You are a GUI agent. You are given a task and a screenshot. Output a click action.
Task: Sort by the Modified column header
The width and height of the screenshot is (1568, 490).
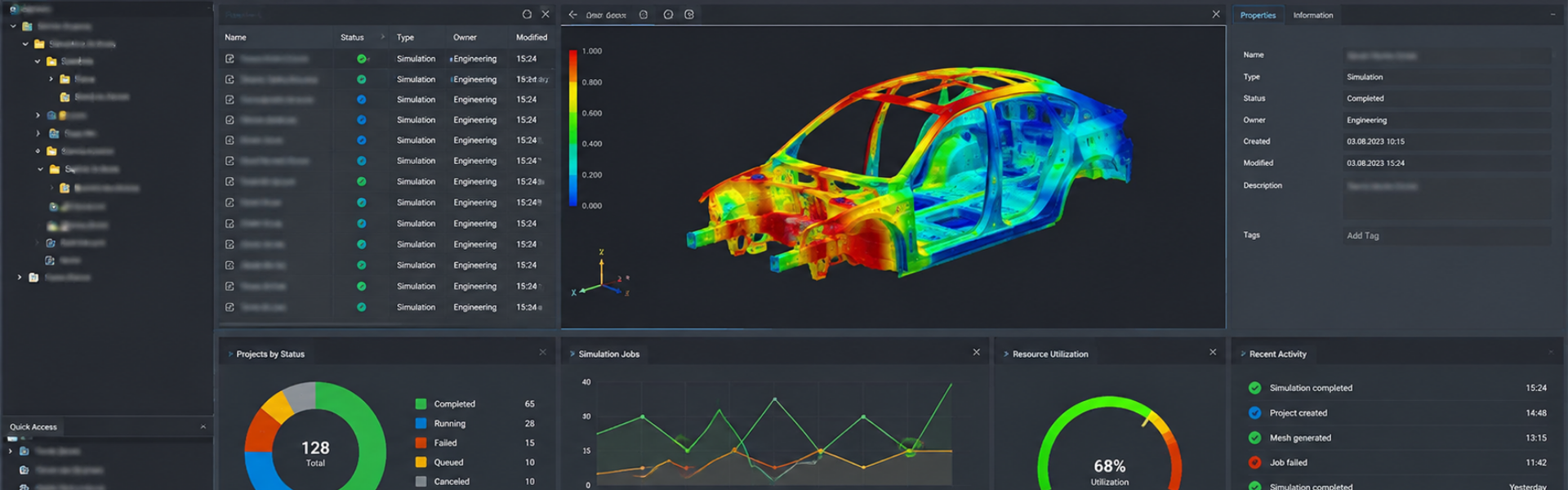532,38
